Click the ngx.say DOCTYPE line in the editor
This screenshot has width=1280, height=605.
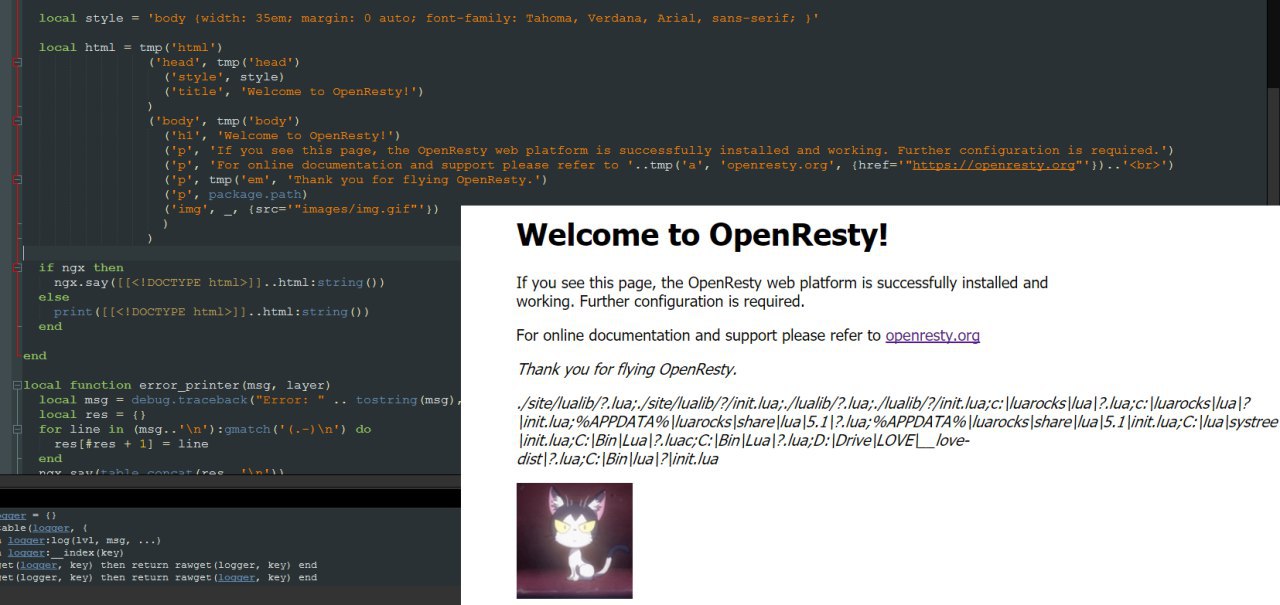(220, 283)
